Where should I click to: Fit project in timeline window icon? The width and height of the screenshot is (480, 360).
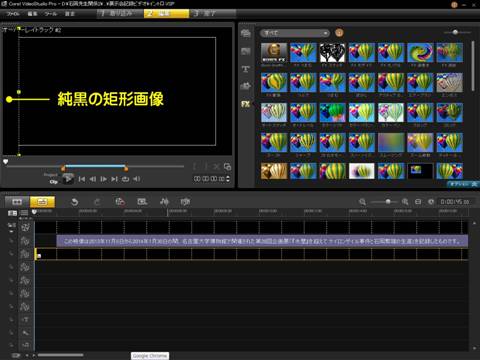coord(418,202)
